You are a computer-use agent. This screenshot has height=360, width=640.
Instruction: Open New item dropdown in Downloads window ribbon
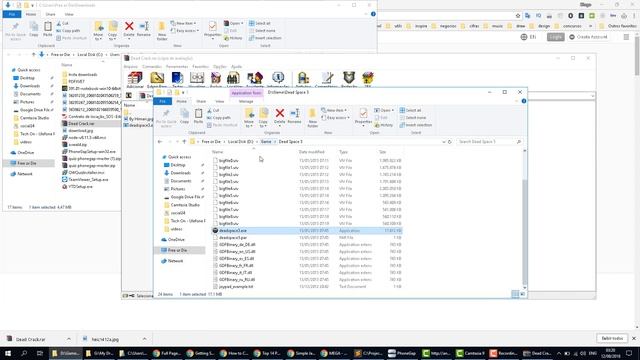click(183, 23)
